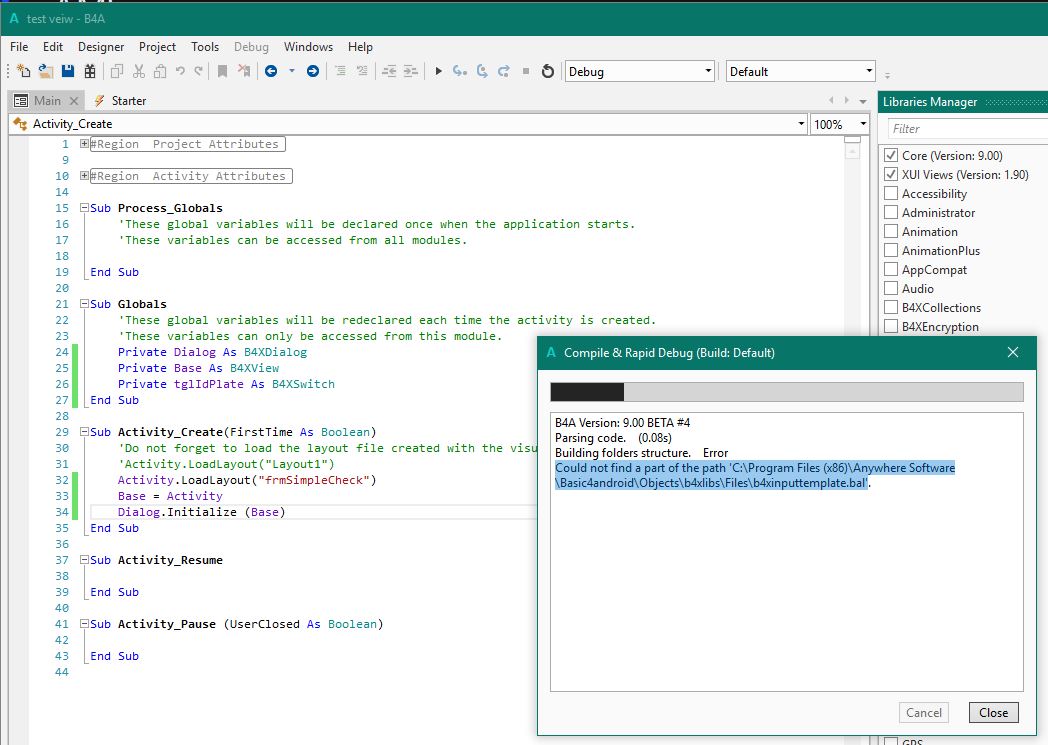Click the navigate backward arrow icon
The height and width of the screenshot is (745, 1048).
click(271, 71)
